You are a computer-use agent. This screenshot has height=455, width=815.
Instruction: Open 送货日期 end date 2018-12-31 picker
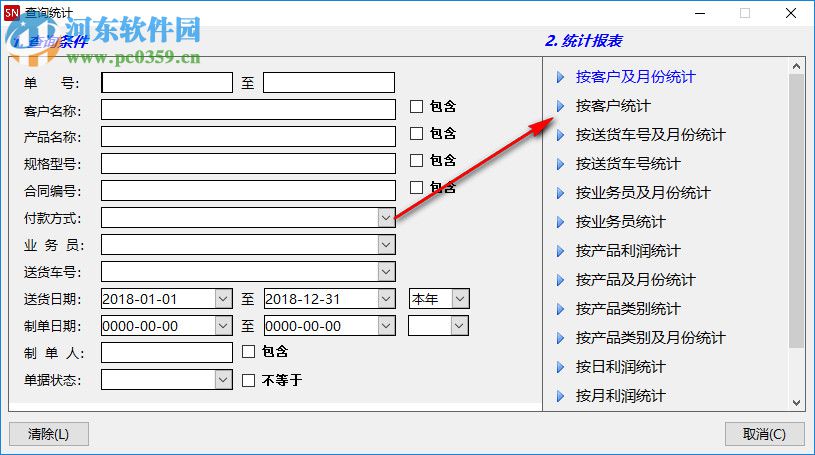tap(386, 299)
